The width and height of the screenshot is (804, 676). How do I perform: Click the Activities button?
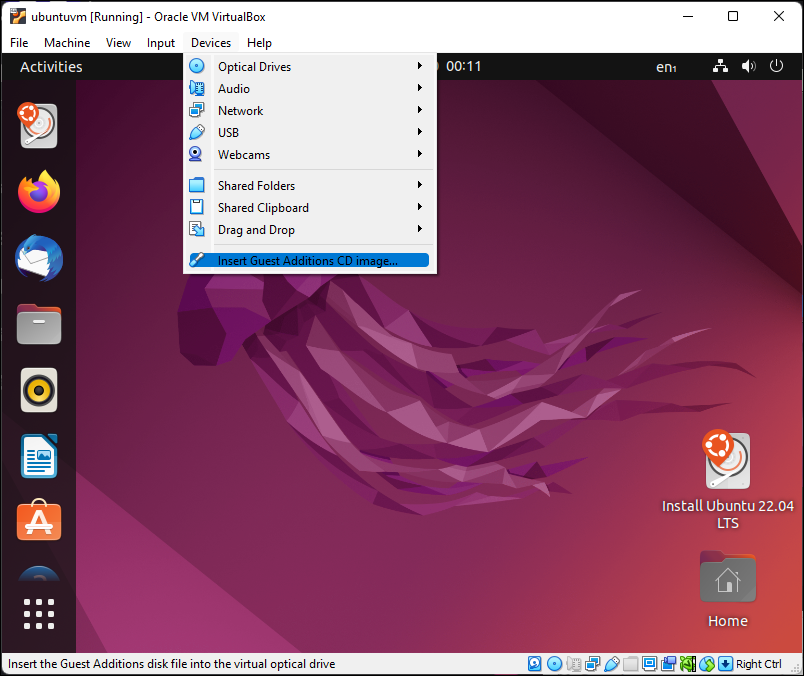pos(51,67)
